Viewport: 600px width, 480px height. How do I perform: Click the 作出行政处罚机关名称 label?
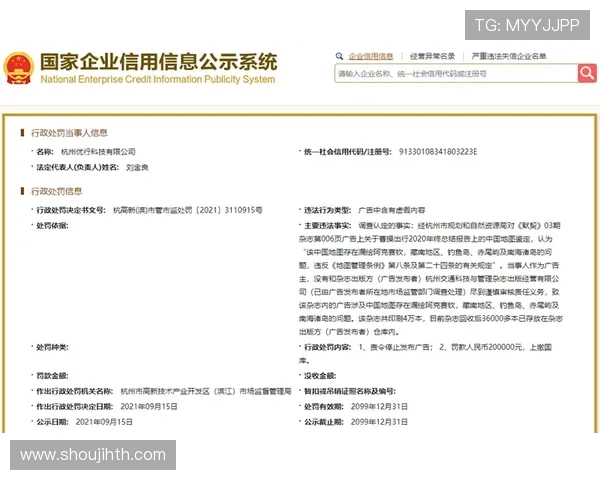tap(75, 391)
